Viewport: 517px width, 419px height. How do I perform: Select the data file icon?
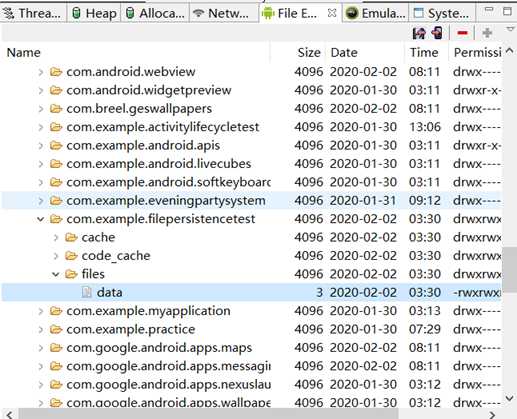[x=86, y=292]
